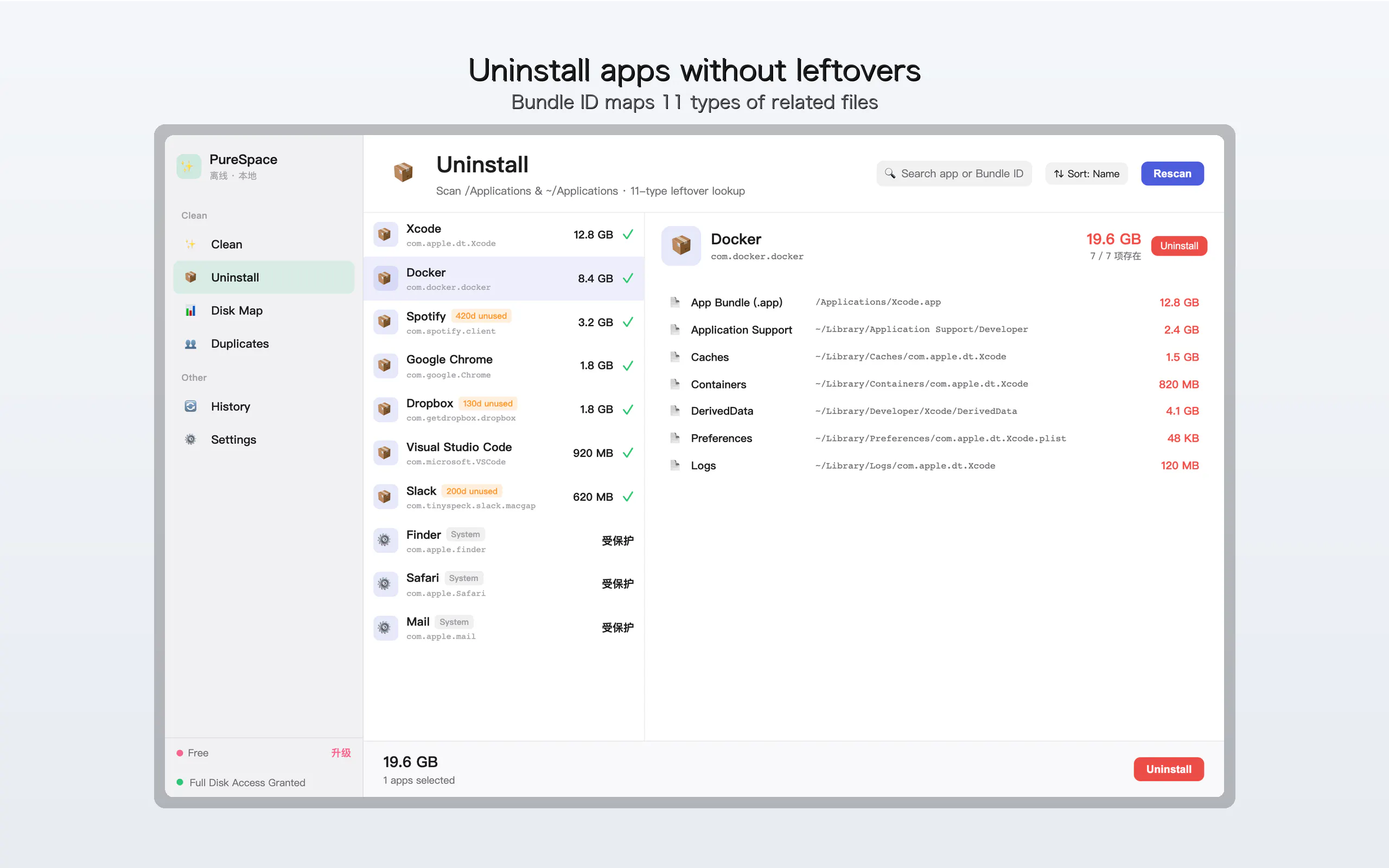Toggle the Visual Studio Code checkmark

click(x=628, y=453)
